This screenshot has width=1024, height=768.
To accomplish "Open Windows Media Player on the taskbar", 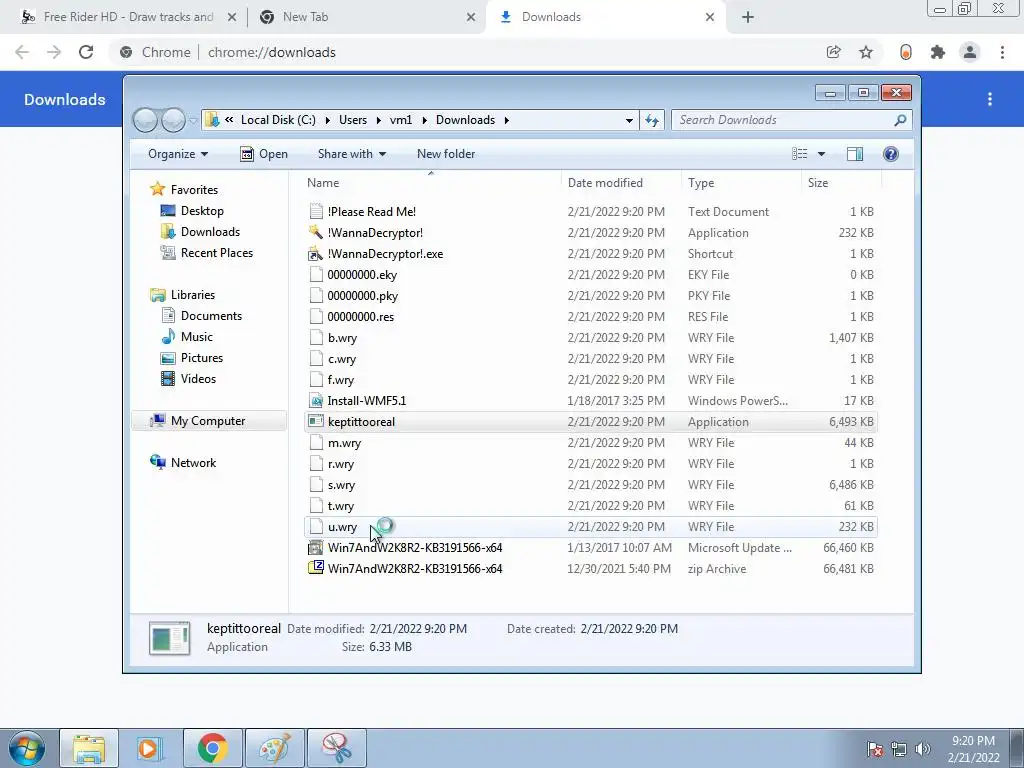I will point(148,748).
